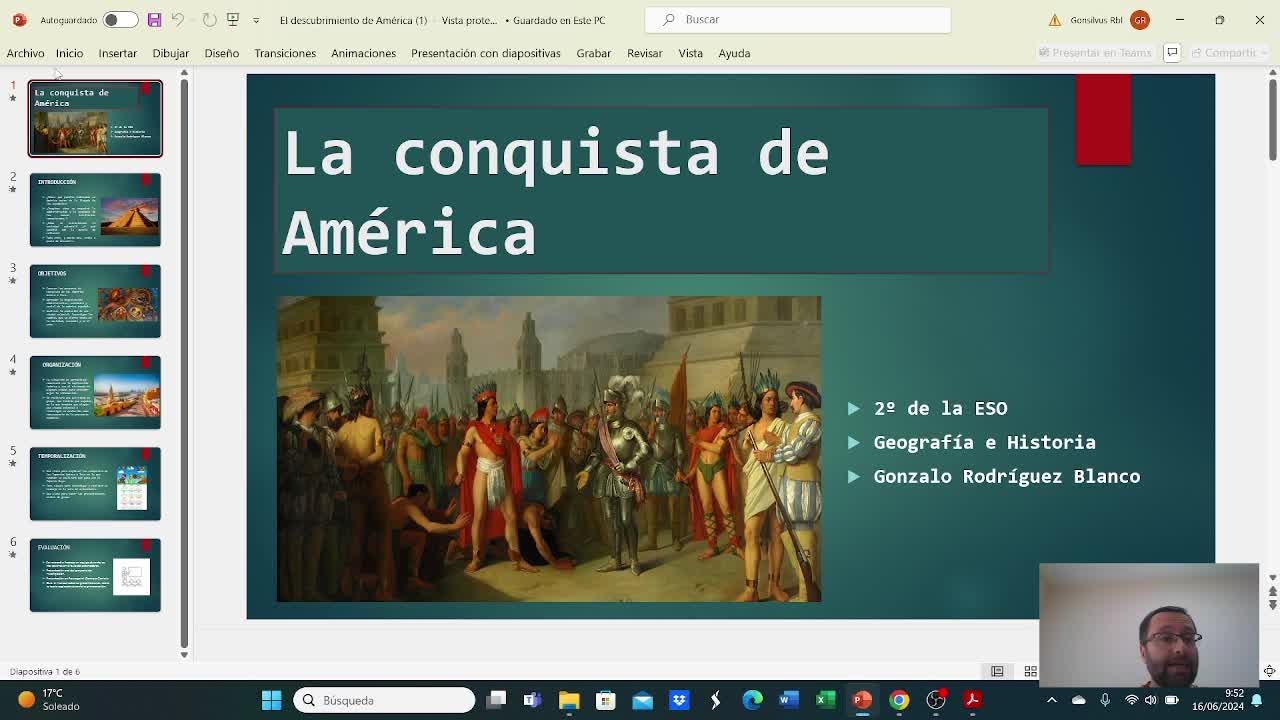This screenshot has width=1280, height=720.
Task: Open Presentación con diapositivas tab
Action: pyautogui.click(x=486, y=53)
